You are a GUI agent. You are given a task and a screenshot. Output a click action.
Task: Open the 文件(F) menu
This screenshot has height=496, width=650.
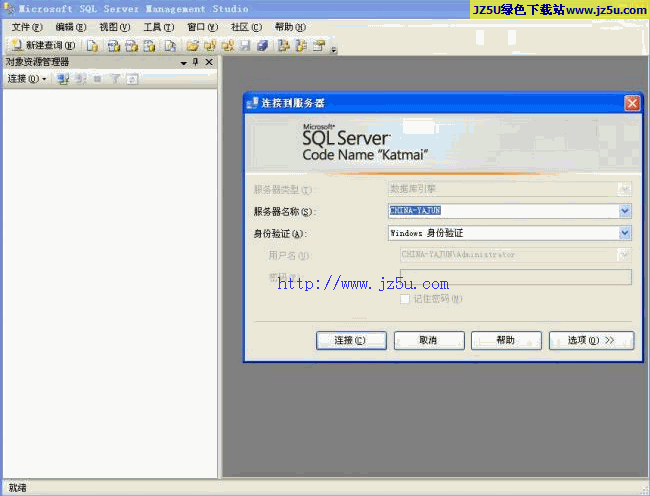click(27, 27)
